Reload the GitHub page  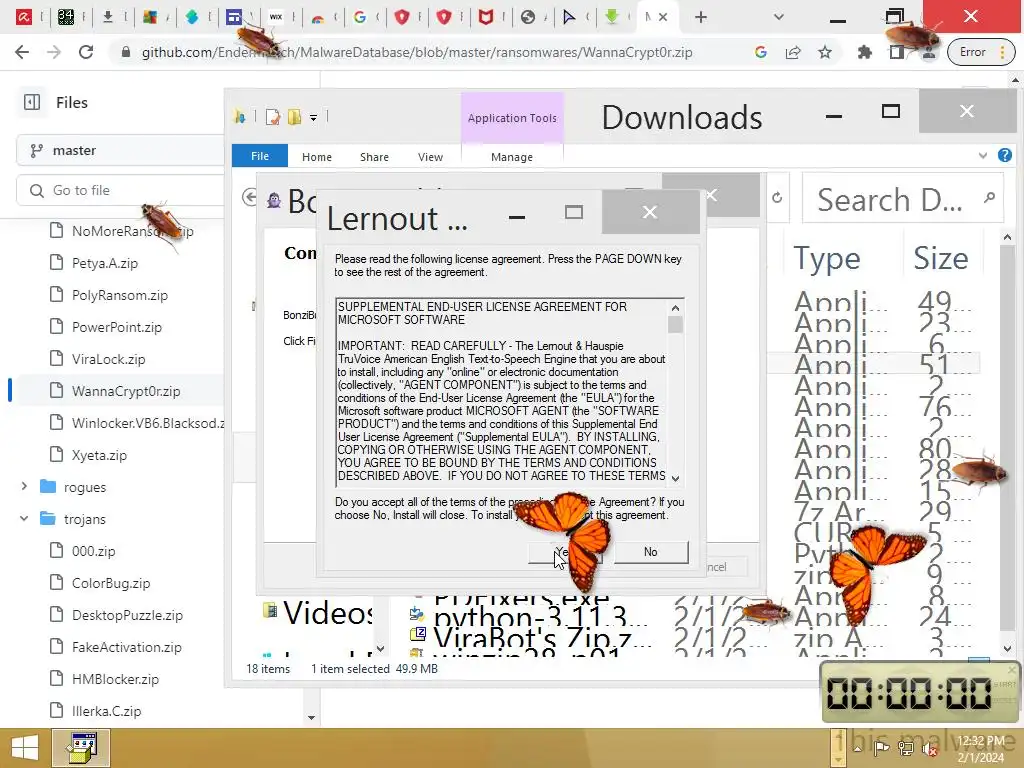[86, 52]
